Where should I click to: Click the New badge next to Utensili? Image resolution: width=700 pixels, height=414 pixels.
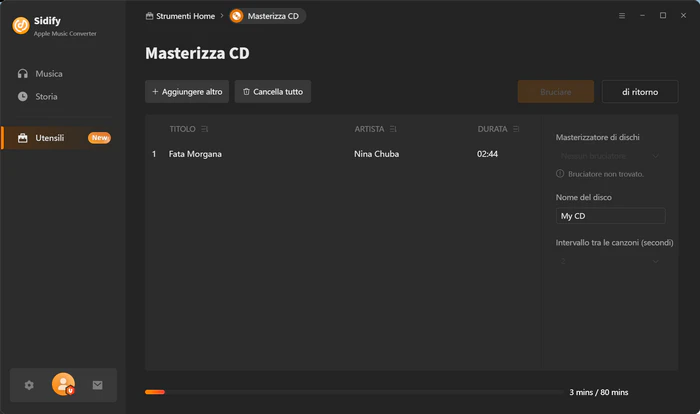(x=99, y=138)
